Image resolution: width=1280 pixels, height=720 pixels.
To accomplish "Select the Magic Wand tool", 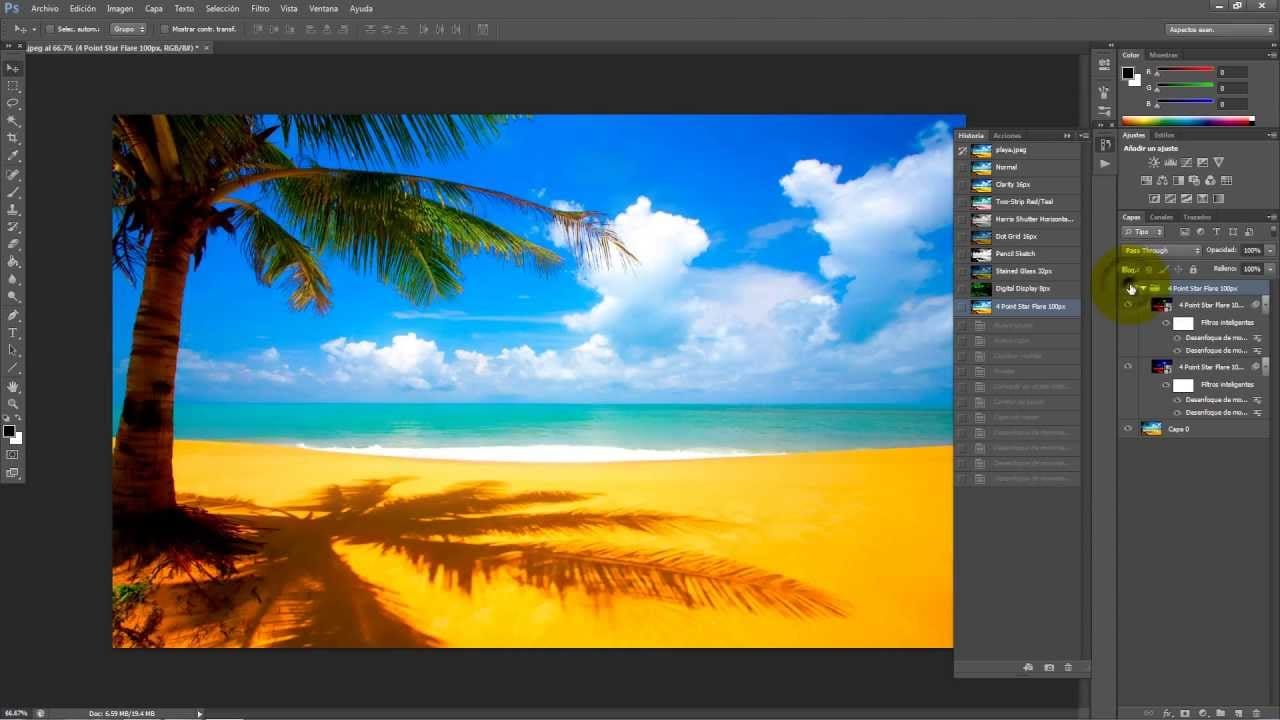I will [13, 121].
